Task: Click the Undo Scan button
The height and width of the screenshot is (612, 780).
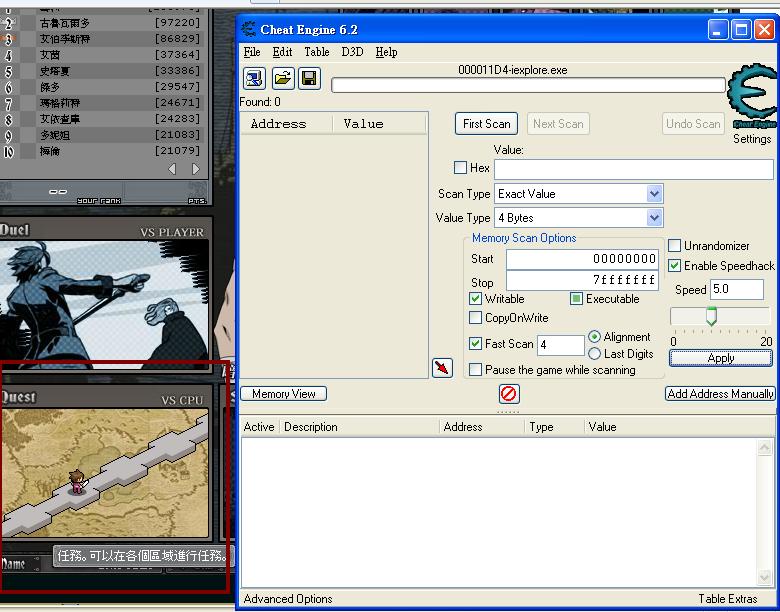Action: (693, 124)
